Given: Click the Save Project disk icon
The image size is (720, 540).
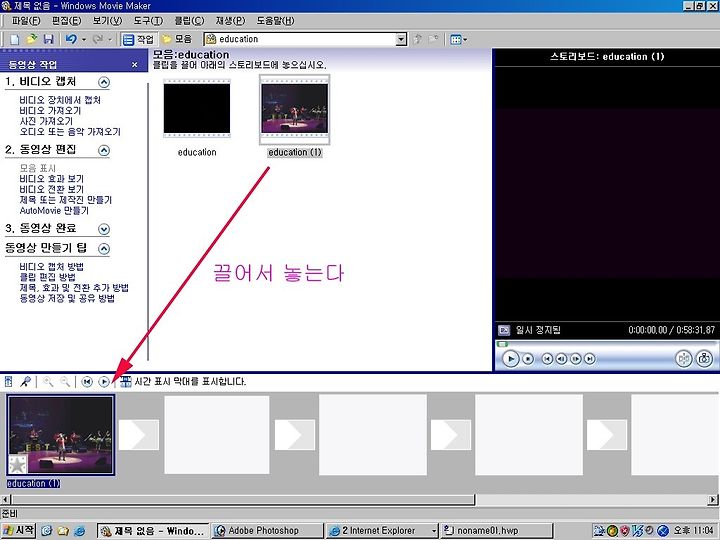Looking at the screenshot, I should pyautogui.click(x=48, y=39).
